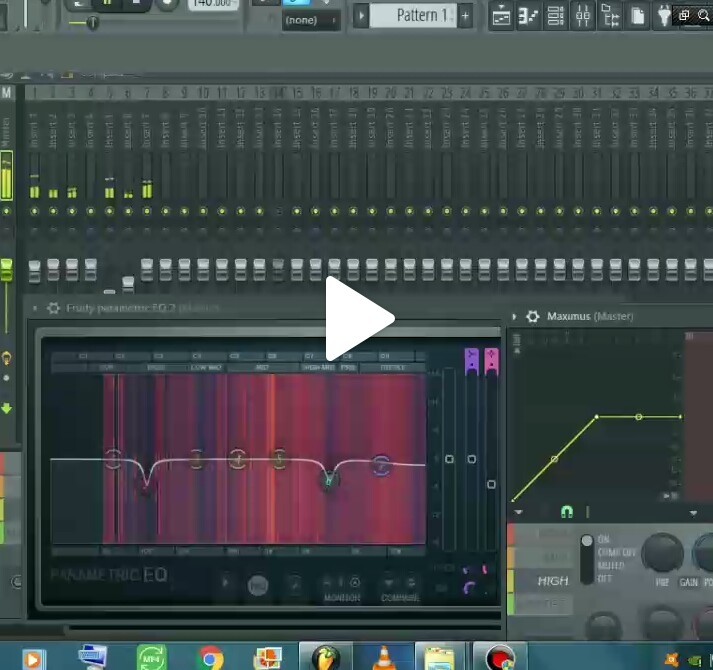Viewport: 713px width, 670px height.
Task: Open the Playlist window from the toolbar
Action: point(501,17)
